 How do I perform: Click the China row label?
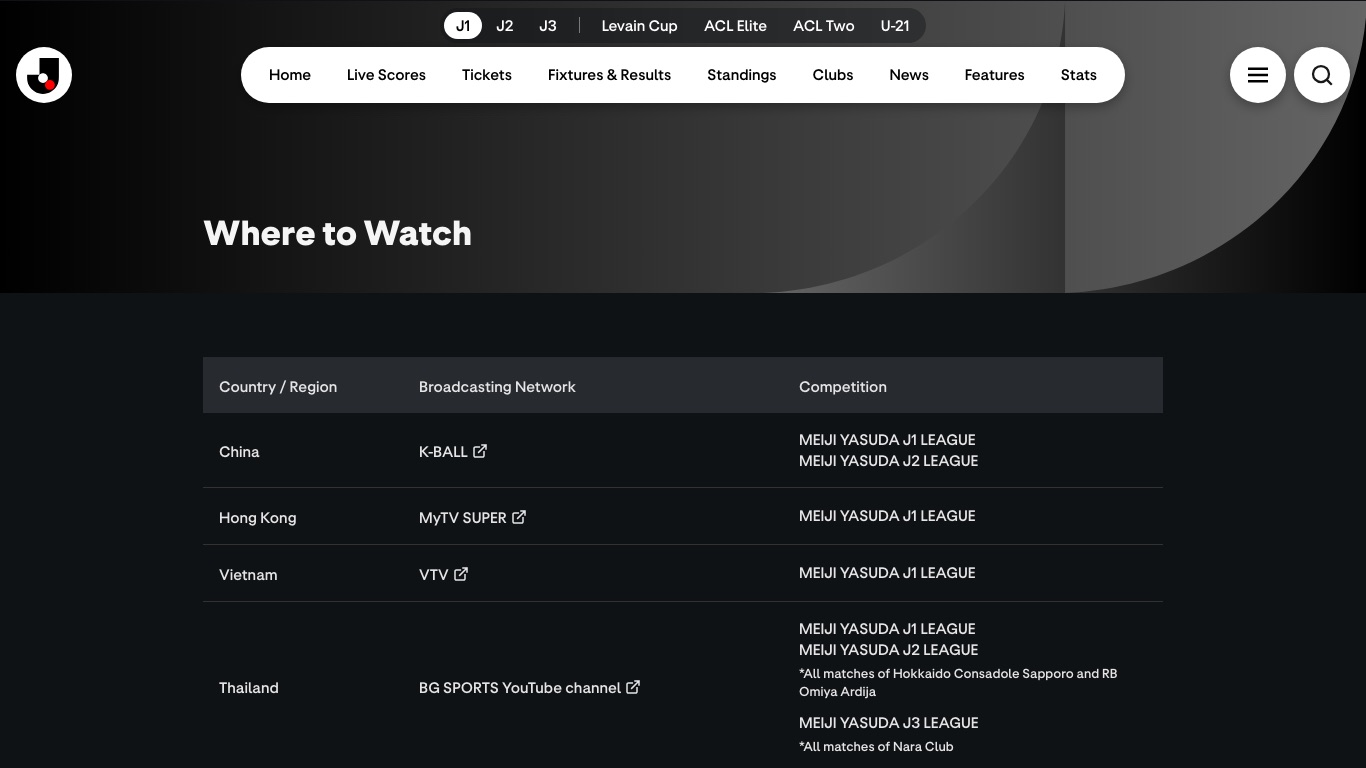point(239,452)
